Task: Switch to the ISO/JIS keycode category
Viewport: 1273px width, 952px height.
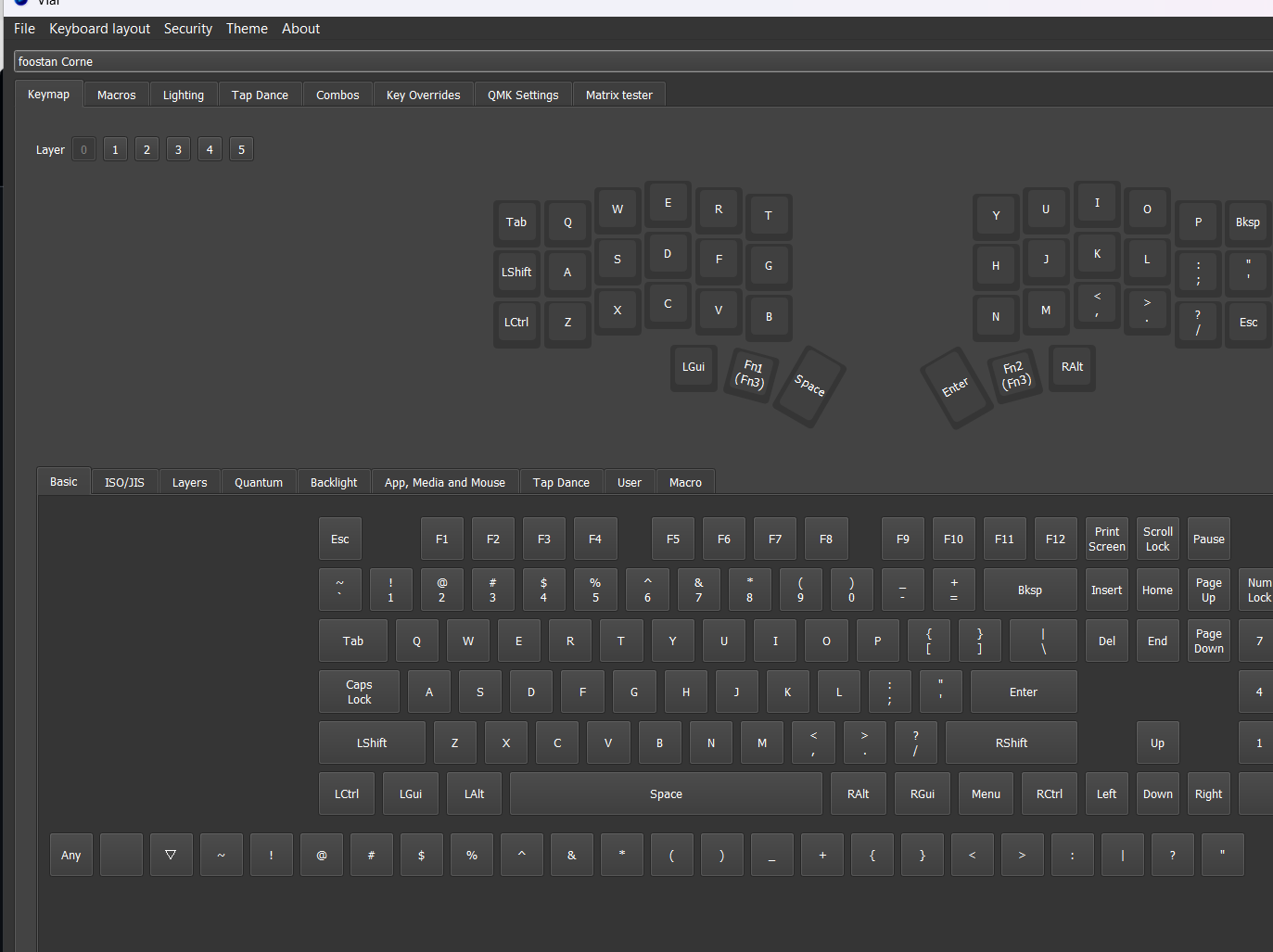Action: [x=124, y=481]
